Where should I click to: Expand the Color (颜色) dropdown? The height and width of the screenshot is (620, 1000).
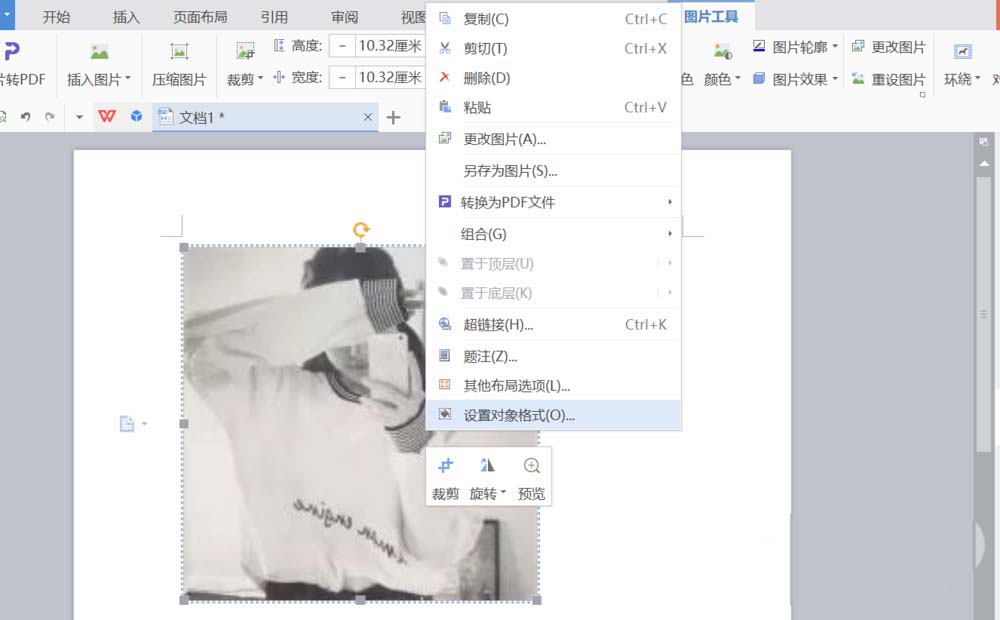pos(720,78)
